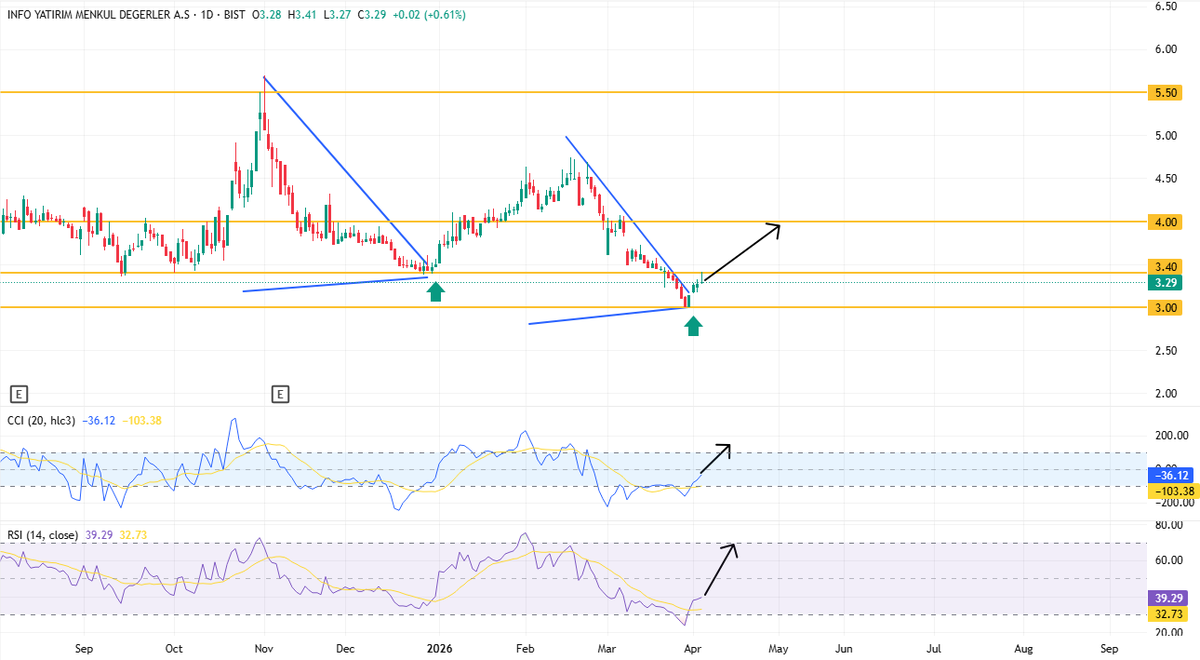Viewport: 1200px width, 660px height.
Task: Click the 6.50 price axis label
Action: coord(1164,6)
